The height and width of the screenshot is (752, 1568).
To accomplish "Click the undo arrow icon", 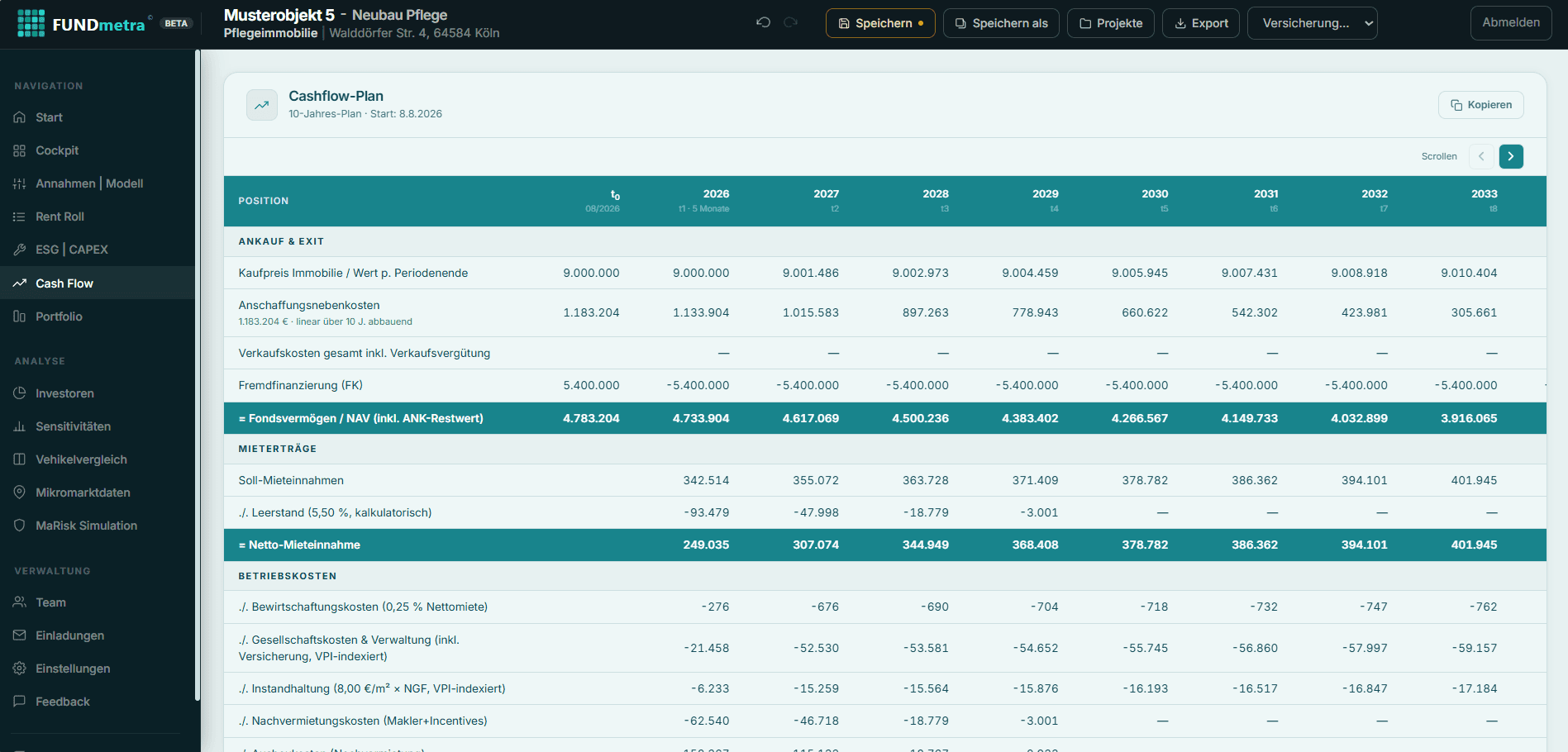I will [763, 22].
